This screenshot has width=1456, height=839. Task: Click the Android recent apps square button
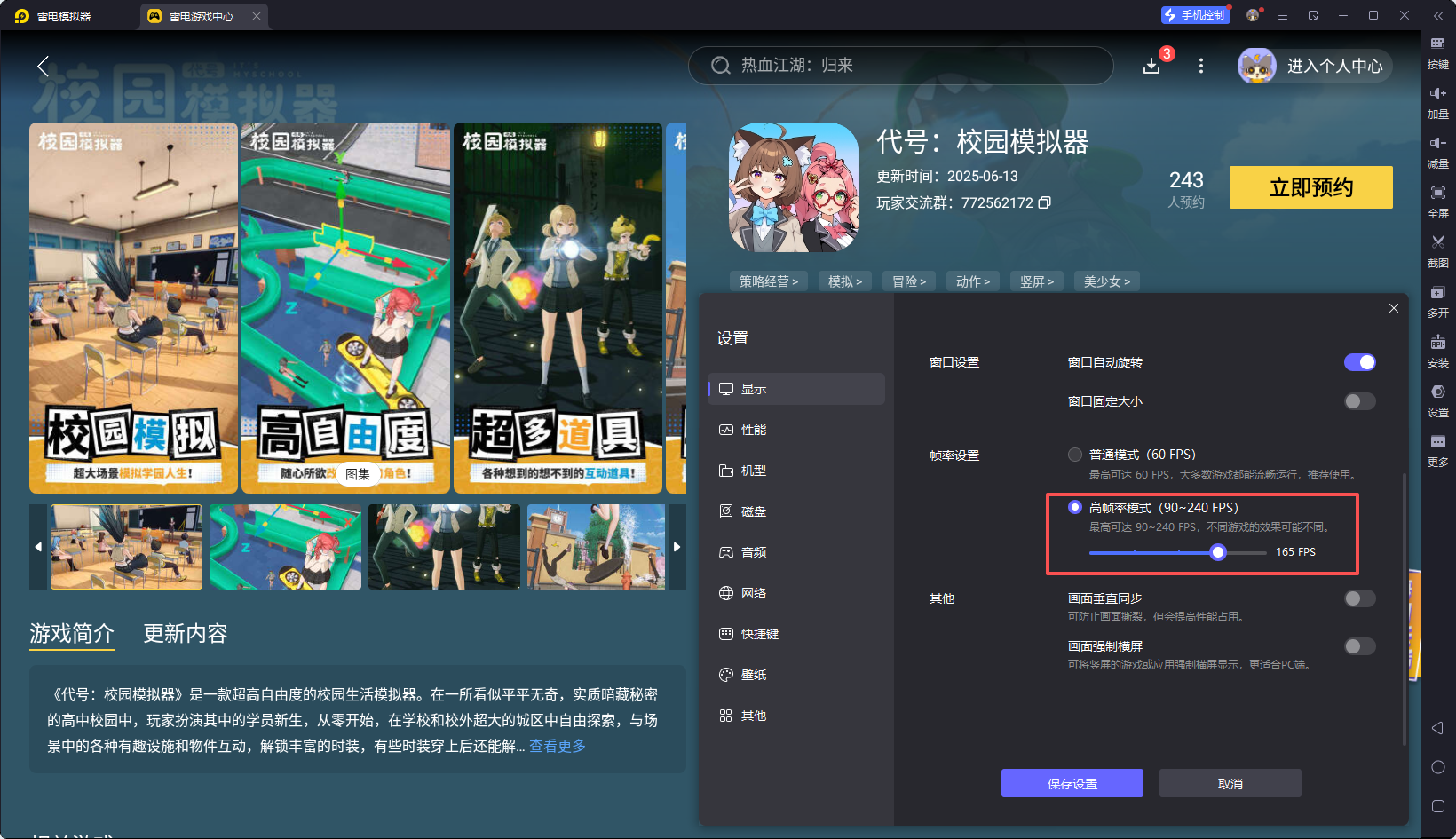point(1438,806)
